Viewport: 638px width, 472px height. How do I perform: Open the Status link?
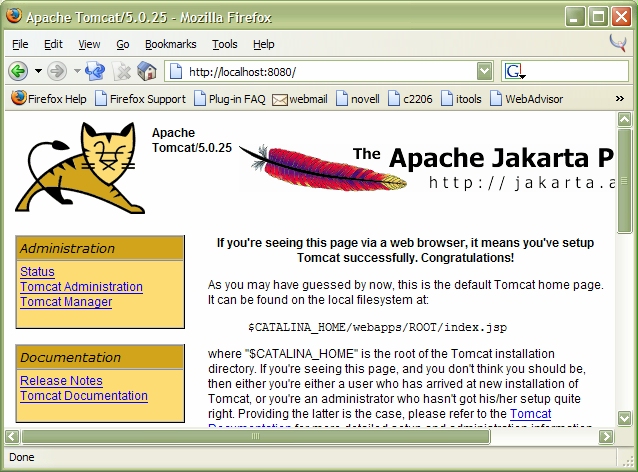[37, 271]
